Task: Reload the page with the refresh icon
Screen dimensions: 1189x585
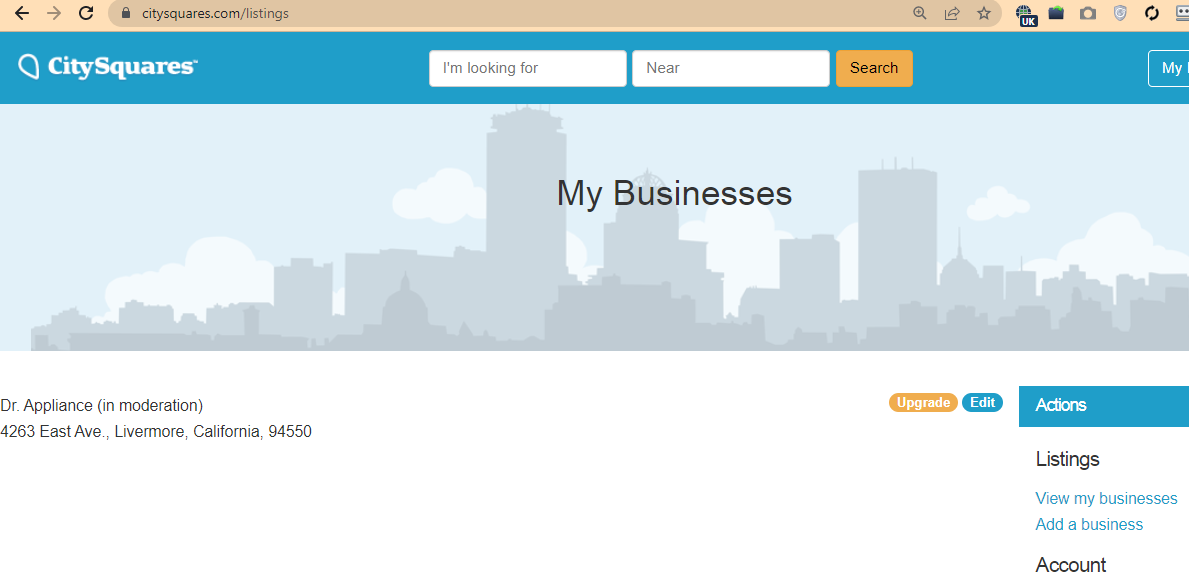Action: (86, 13)
